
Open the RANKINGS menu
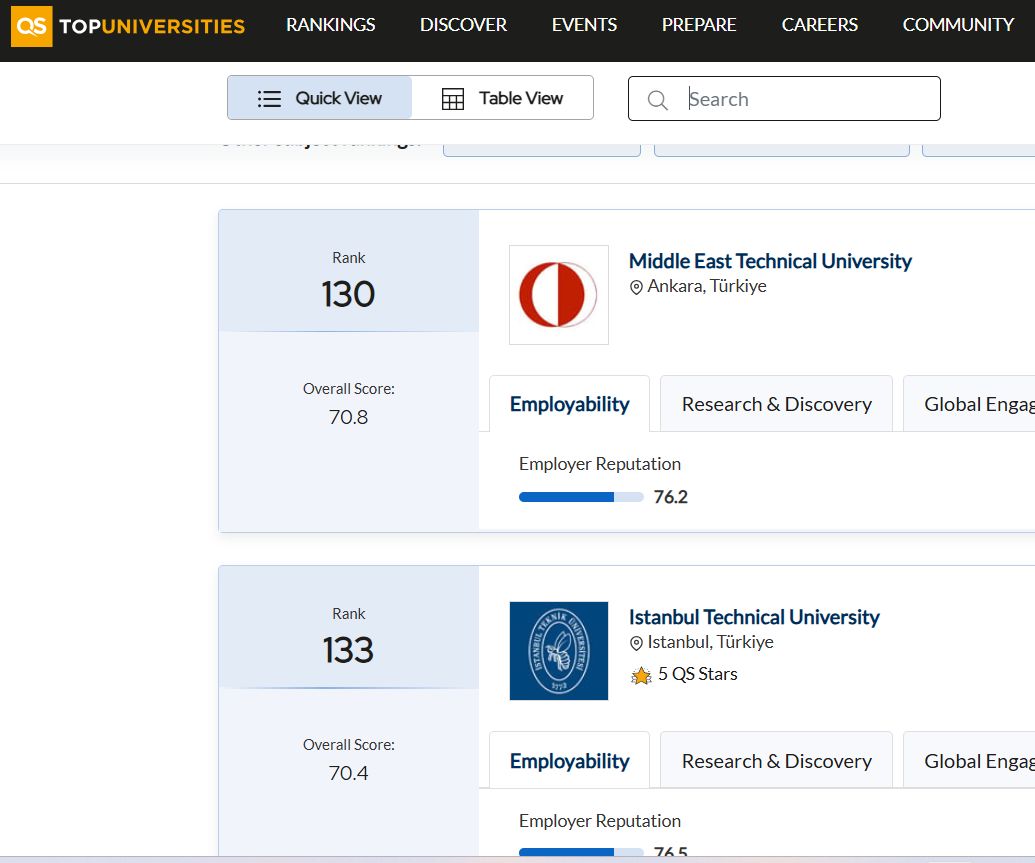(331, 25)
